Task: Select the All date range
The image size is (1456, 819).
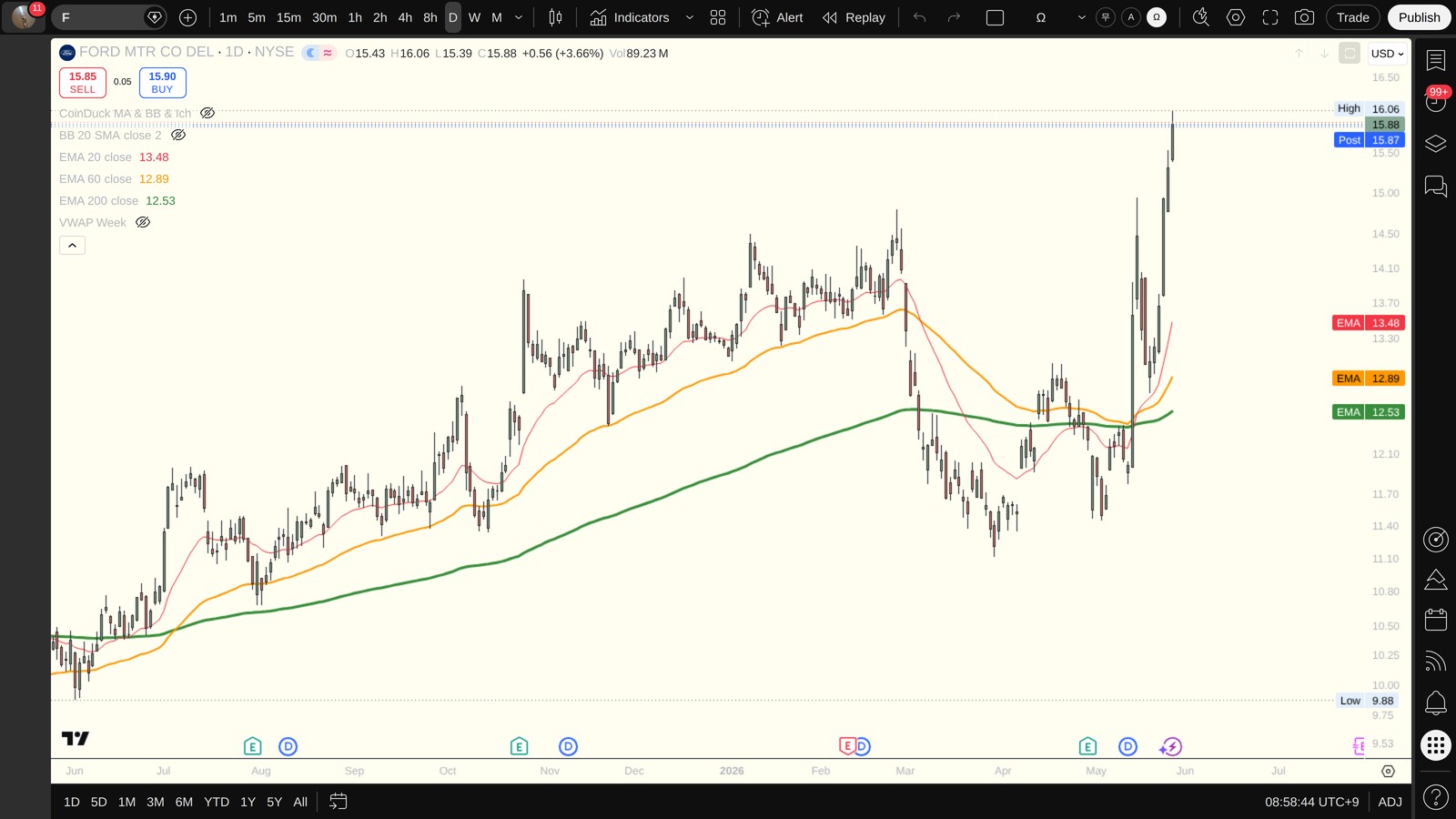Action: pos(300,802)
